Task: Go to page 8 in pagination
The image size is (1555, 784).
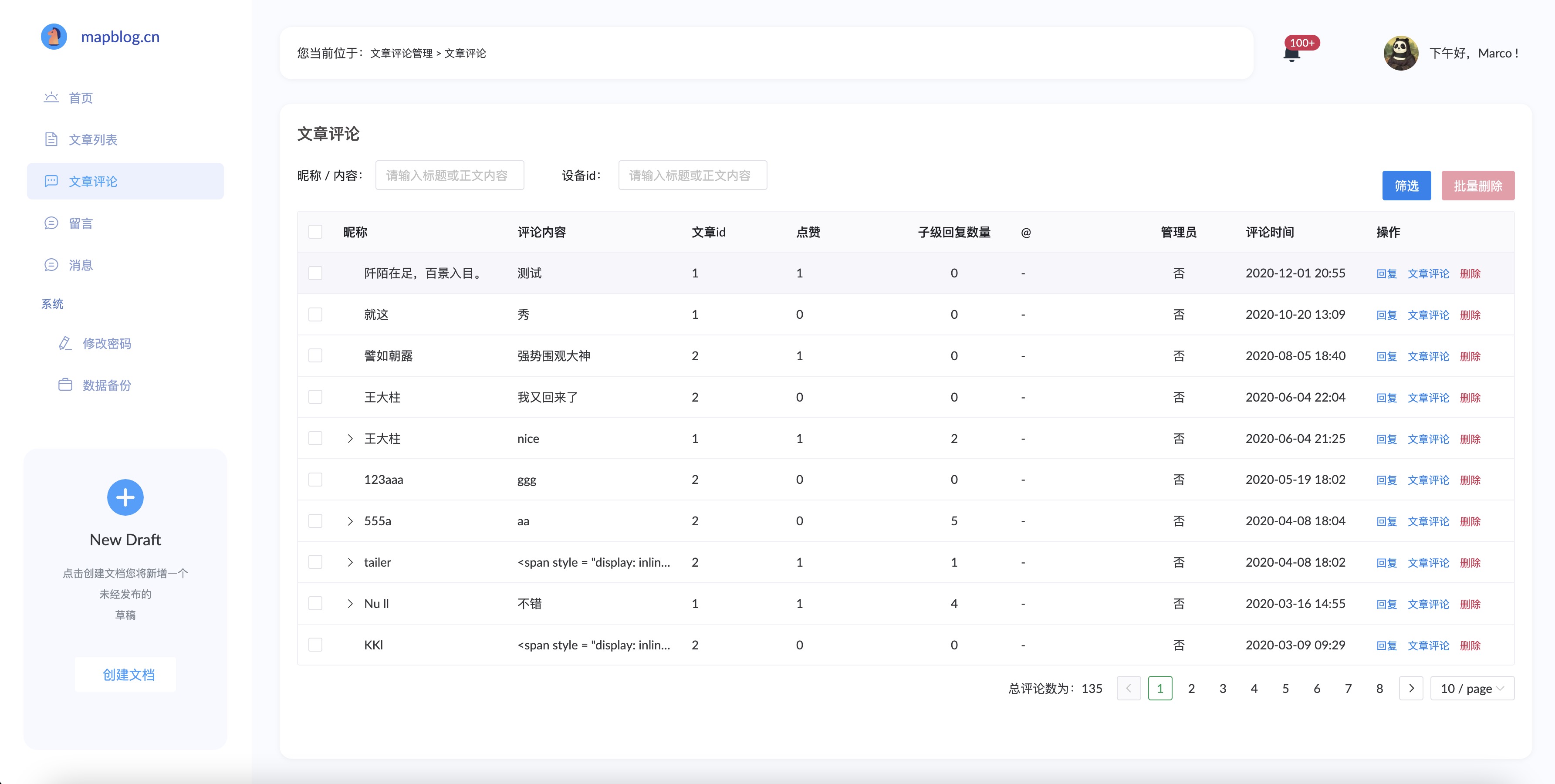Action: click(x=1379, y=688)
